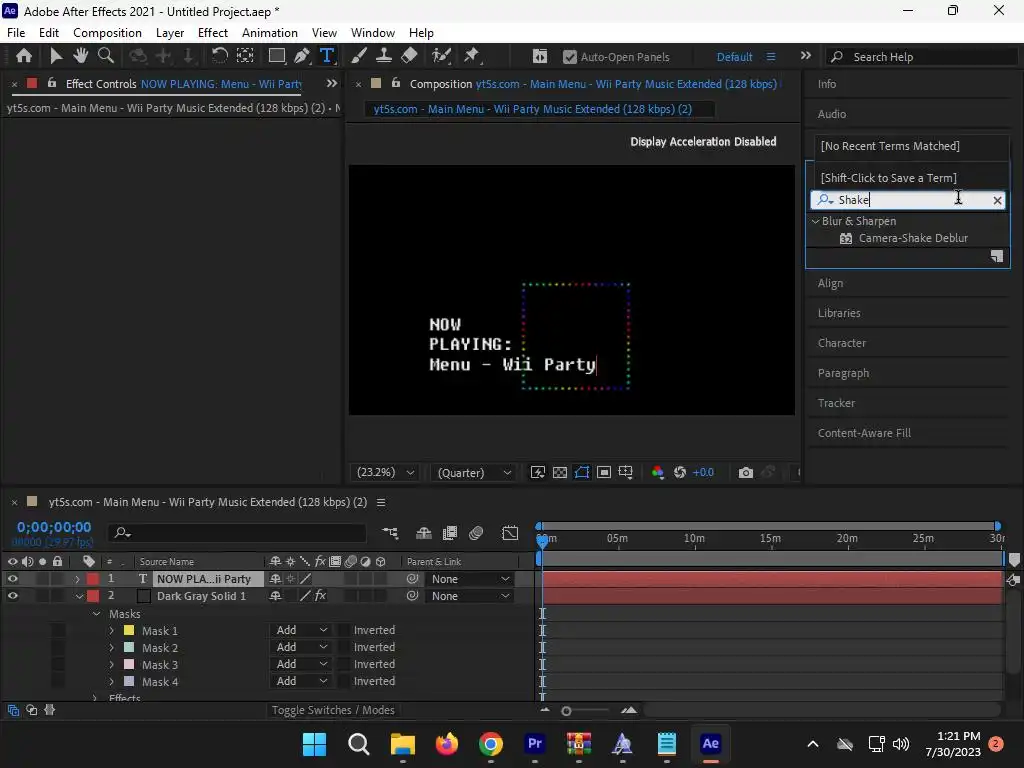
Task: Select the Zoom magnifier tool
Action: pos(105,56)
